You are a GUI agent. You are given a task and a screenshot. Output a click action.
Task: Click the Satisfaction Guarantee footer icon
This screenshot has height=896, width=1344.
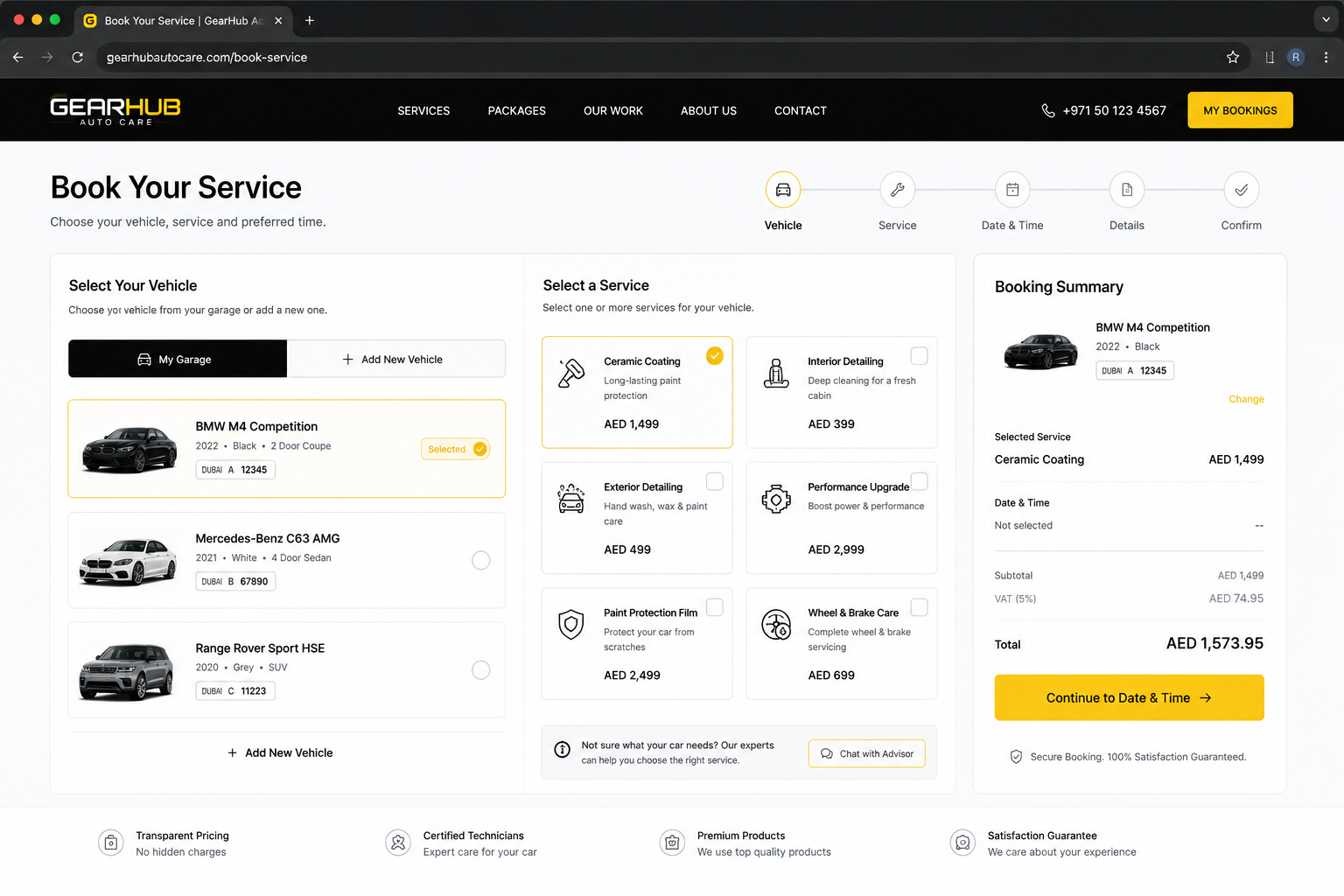pos(962,843)
